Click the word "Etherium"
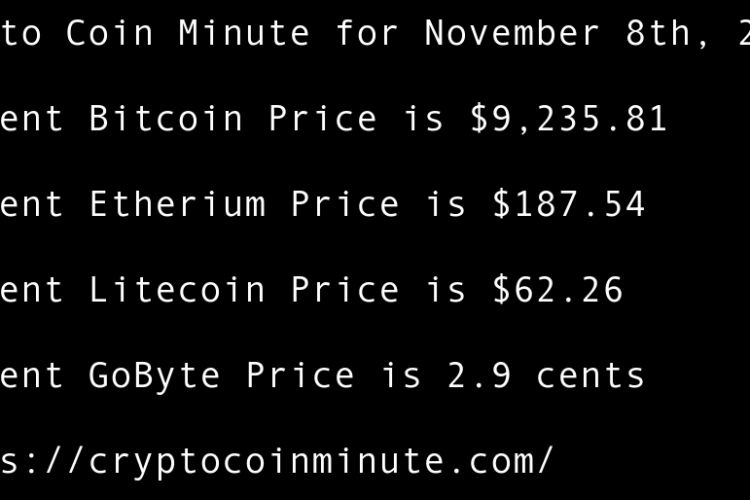The image size is (750, 500). pyautogui.click(x=178, y=205)
